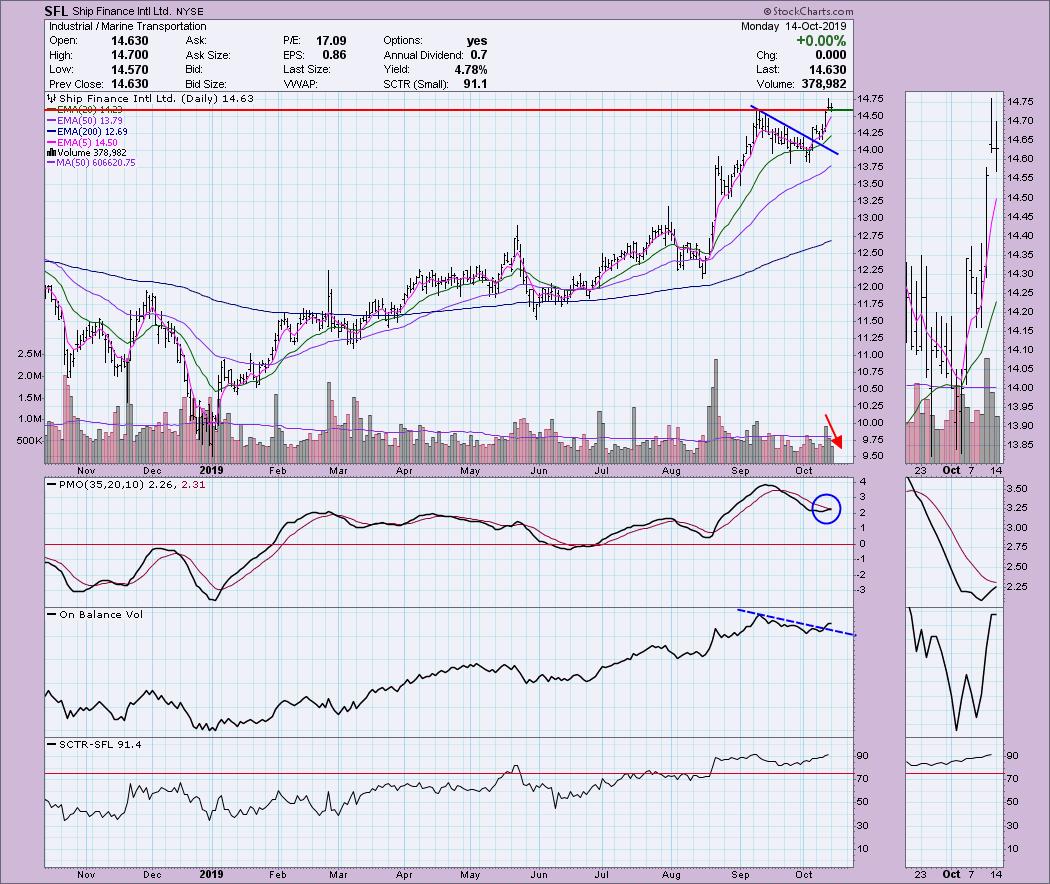
Task: Select the 14.65 label in the zoomed price panel
Action: (x=1020, y=140)
